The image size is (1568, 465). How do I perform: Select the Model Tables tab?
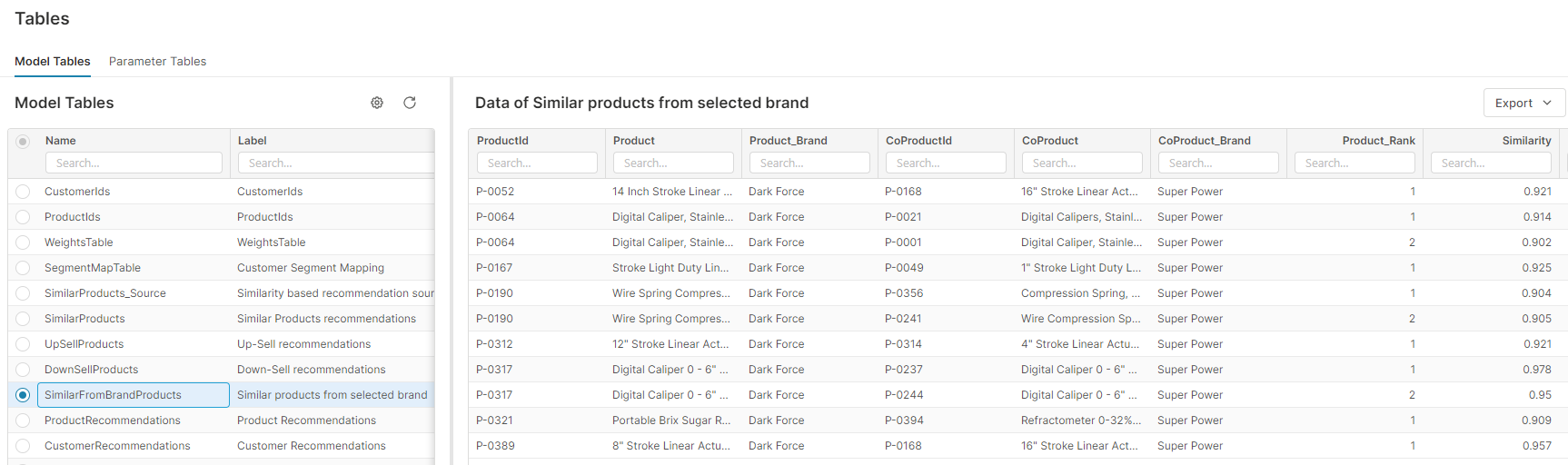coord(53,61)
